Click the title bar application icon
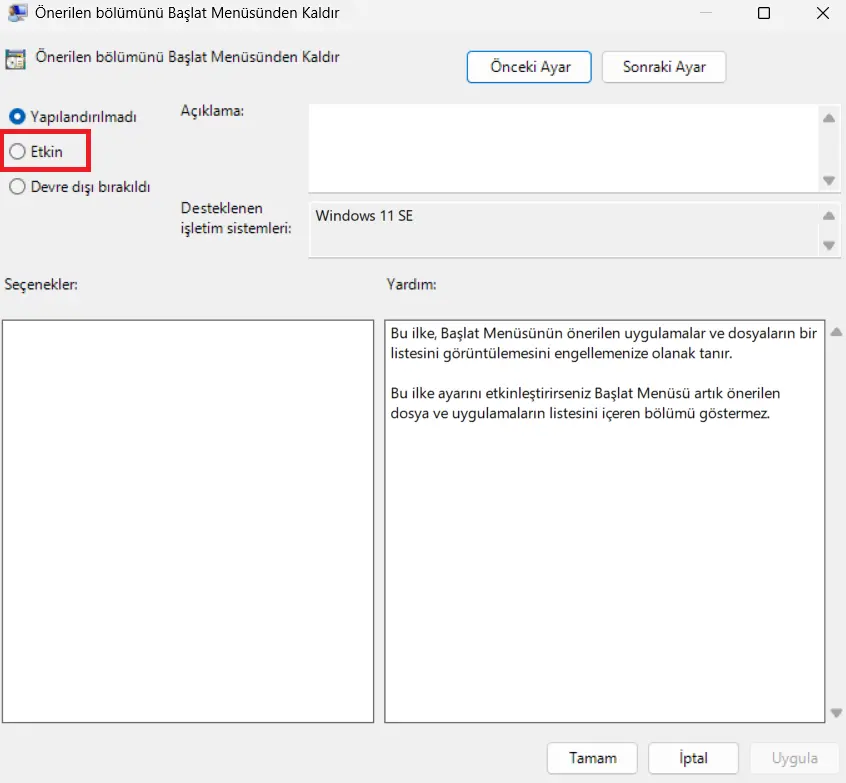Image resolution: width=846 pixels, height=783 pixels. [17, 12]
